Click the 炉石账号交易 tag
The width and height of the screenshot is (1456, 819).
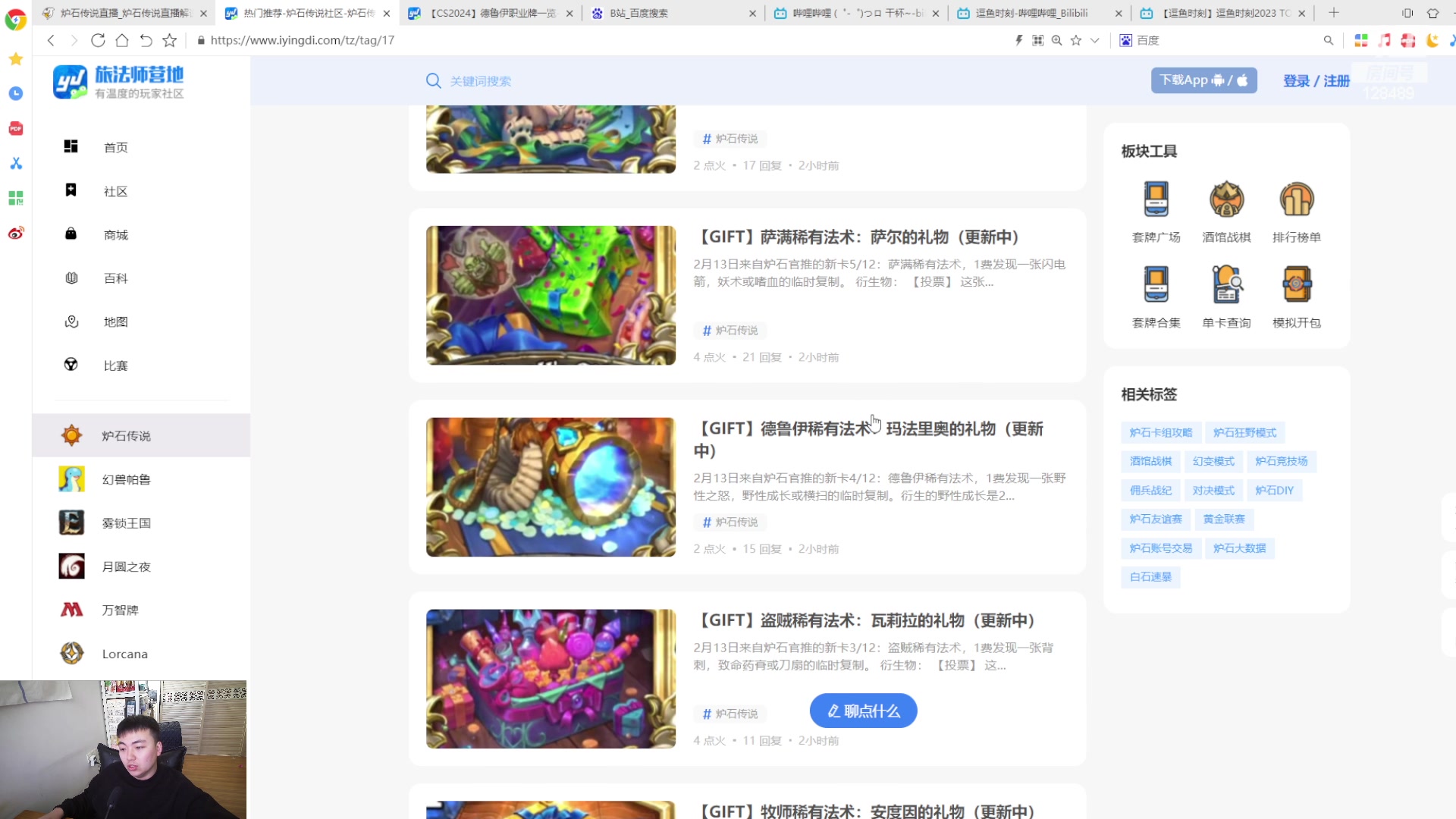coord(1160,548)
